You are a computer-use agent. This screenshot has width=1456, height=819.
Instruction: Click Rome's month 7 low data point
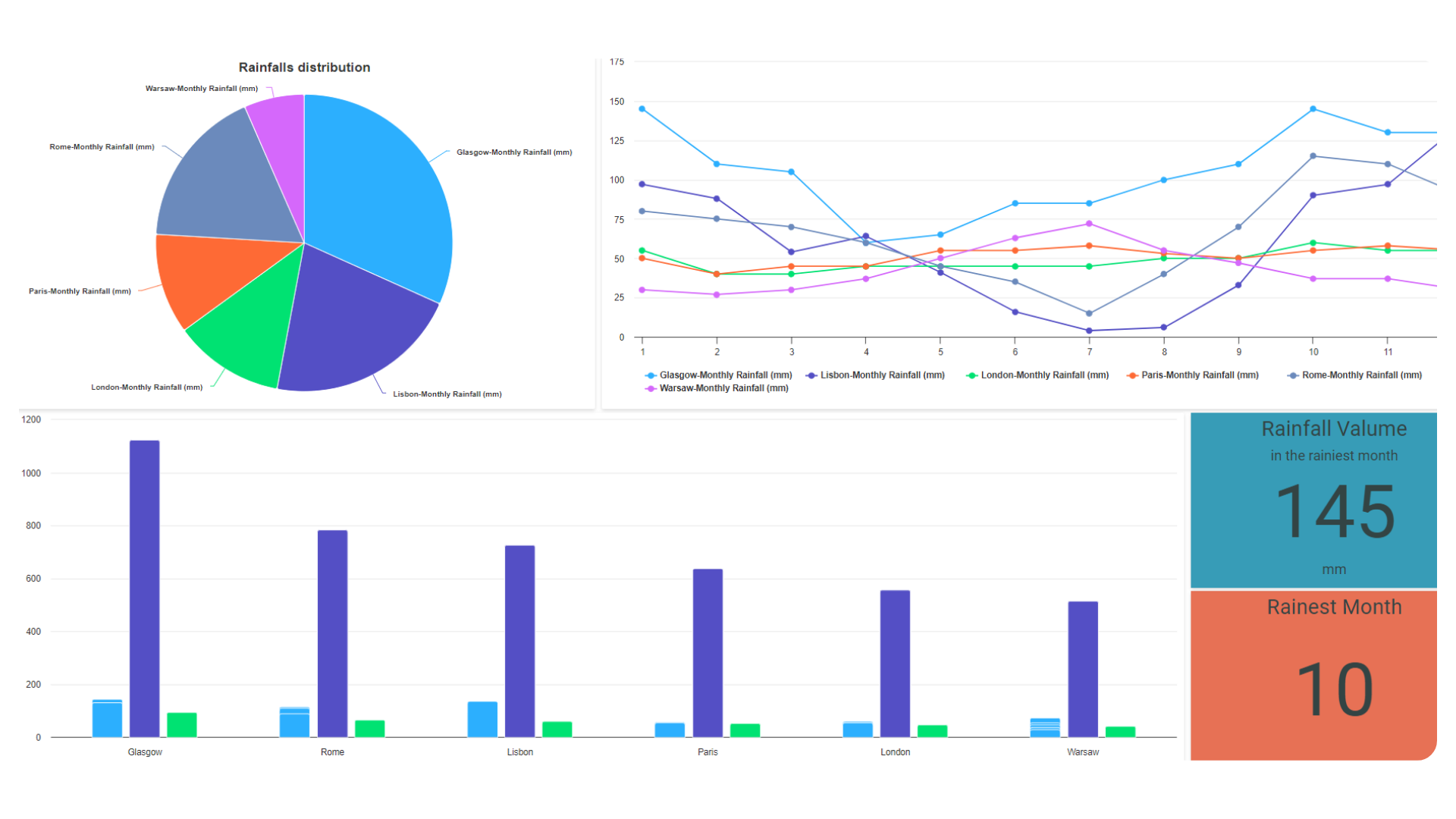point(1089,313)
